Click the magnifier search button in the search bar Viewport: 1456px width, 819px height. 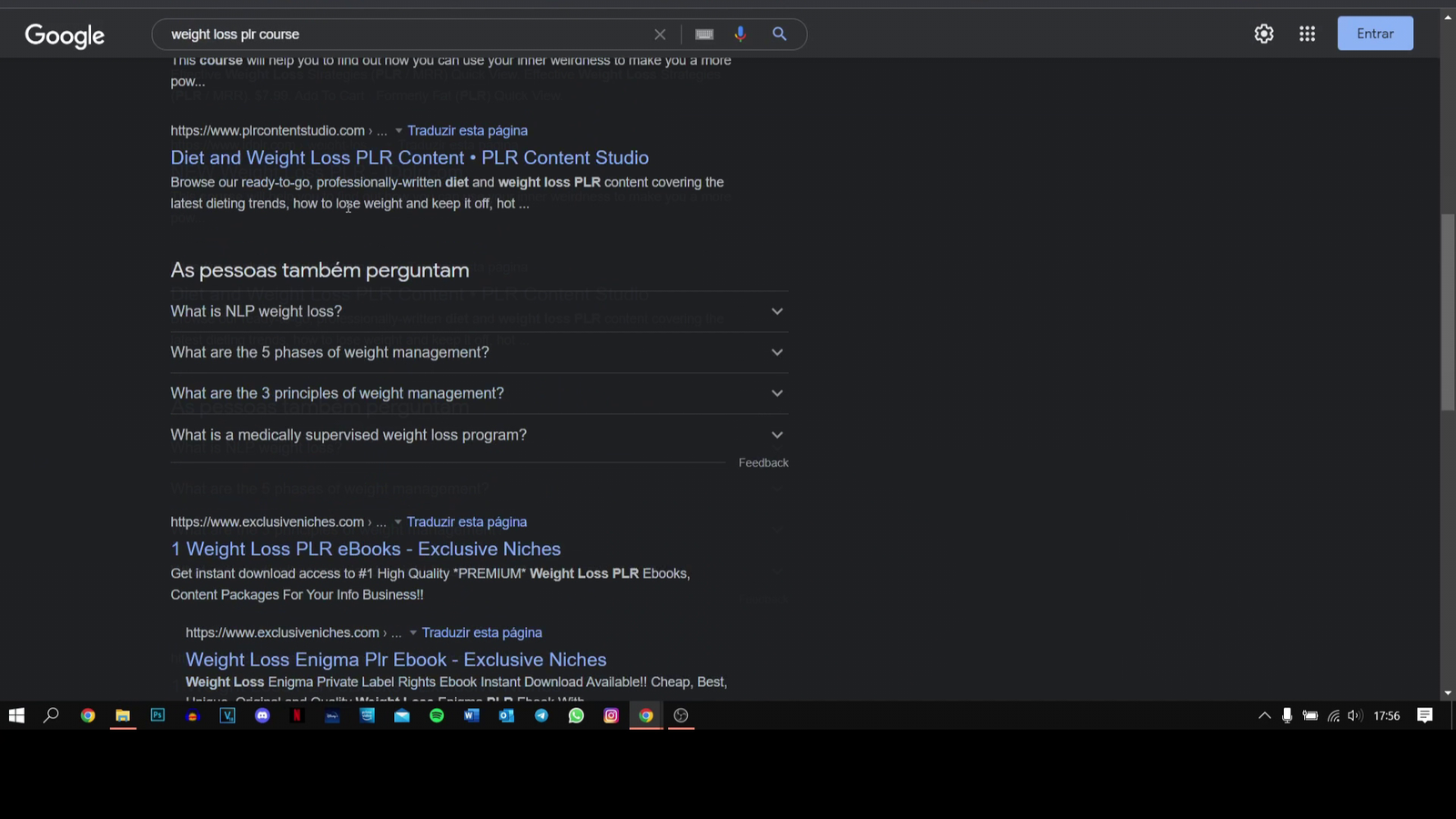coord(780,34)
